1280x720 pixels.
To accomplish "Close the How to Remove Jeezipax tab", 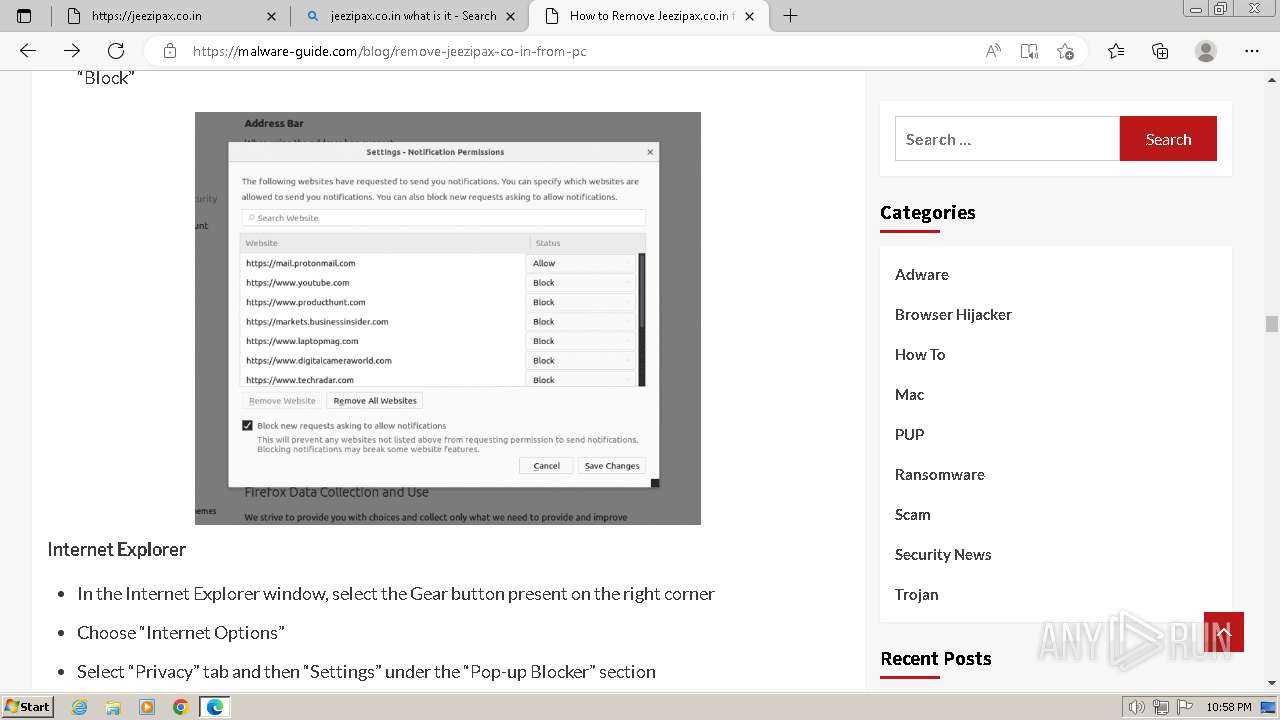I will pos(750,16).
